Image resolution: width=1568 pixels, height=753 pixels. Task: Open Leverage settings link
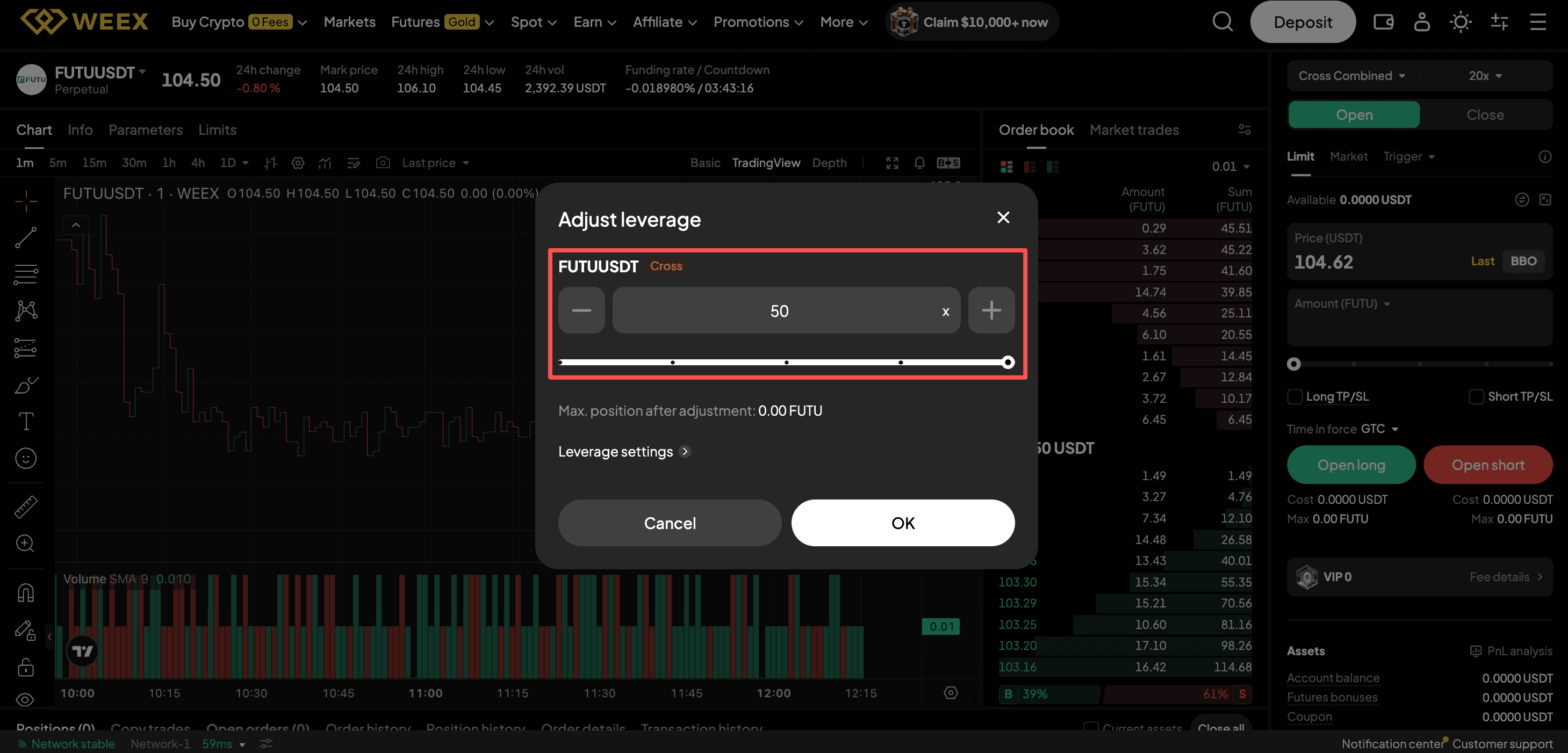point(624,451)
